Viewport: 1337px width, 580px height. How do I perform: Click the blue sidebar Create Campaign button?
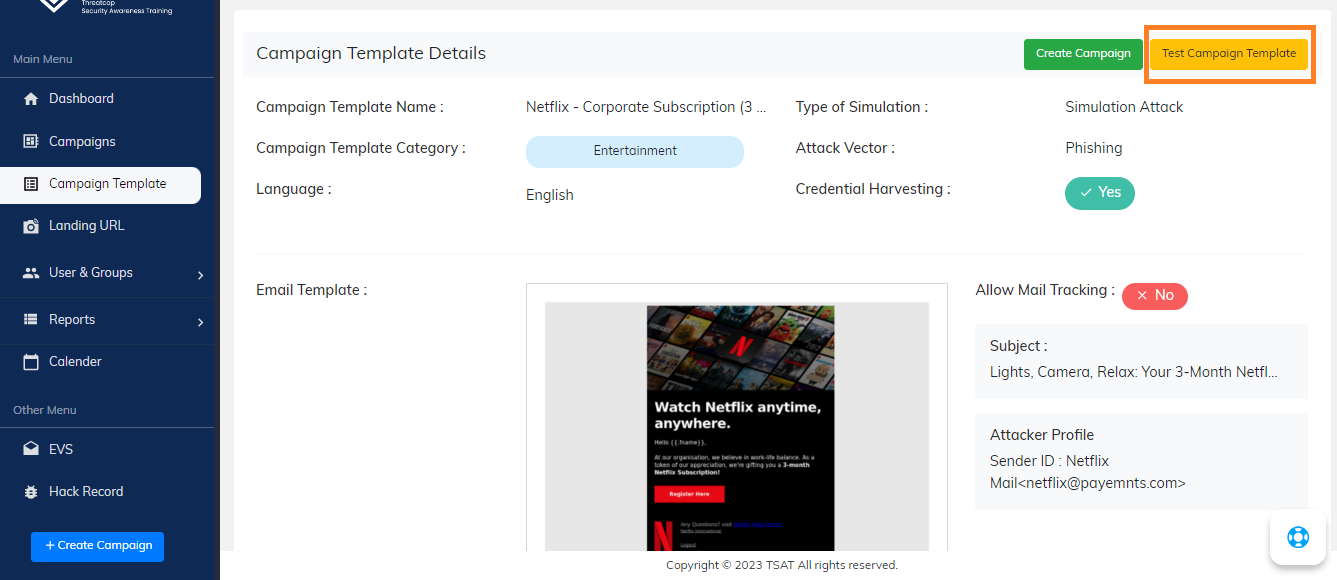97,546
